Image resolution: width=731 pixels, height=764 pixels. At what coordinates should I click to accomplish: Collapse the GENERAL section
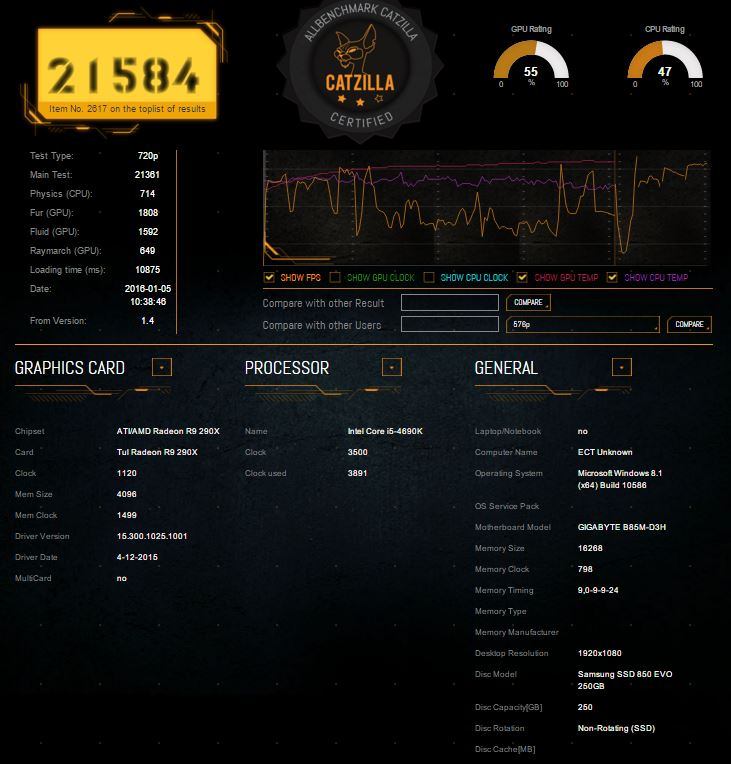[622, 367]
